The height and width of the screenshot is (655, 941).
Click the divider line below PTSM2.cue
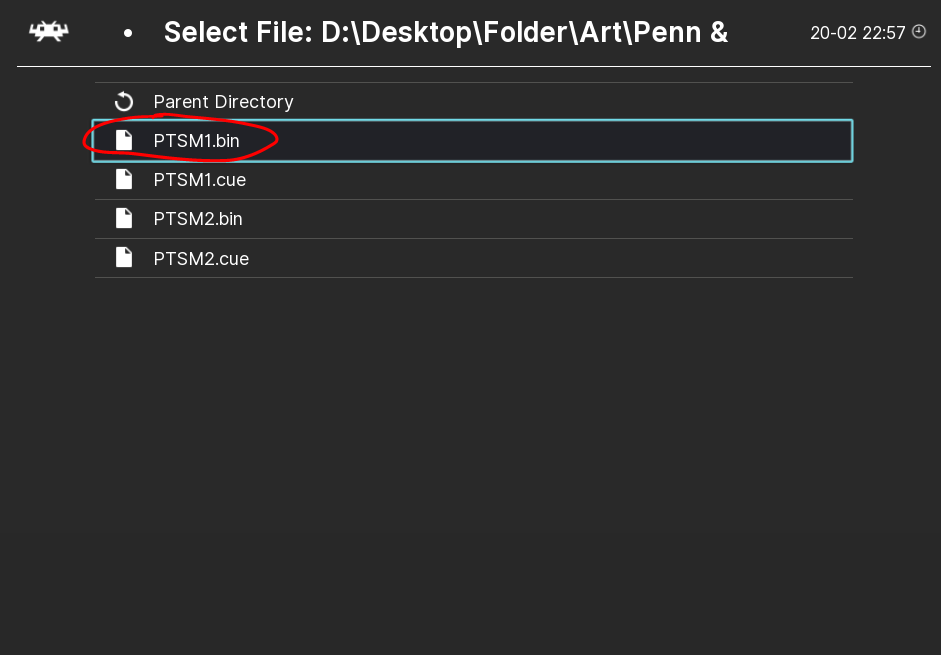(x=473, y=278)
